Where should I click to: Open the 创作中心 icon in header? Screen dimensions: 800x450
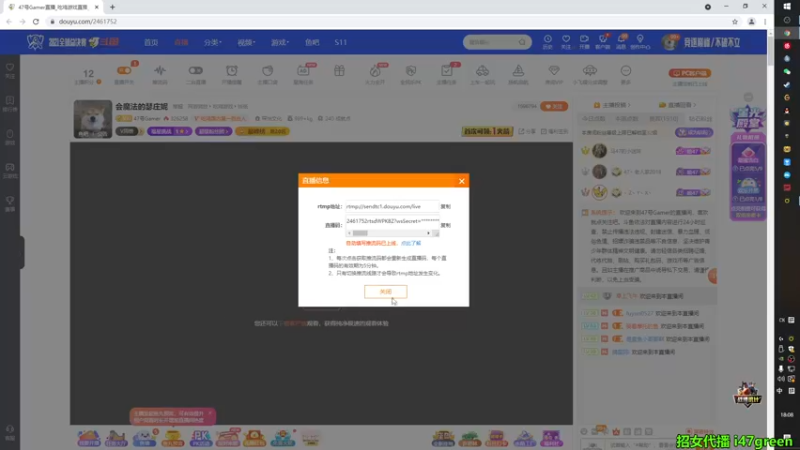640,42
